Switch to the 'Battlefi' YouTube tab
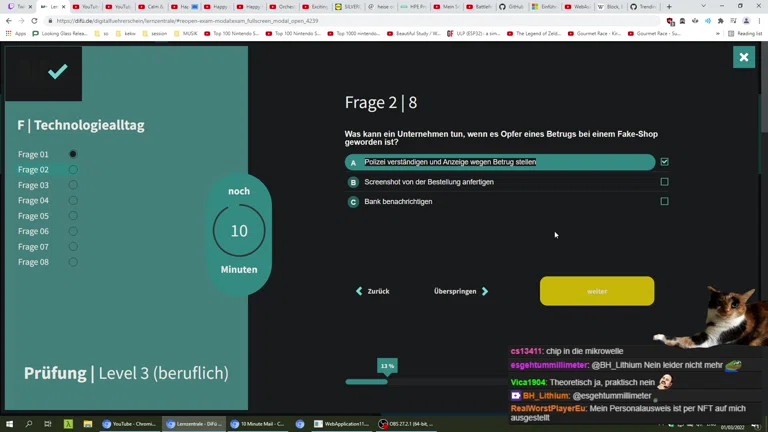768x432 pixels. (479, 7)
